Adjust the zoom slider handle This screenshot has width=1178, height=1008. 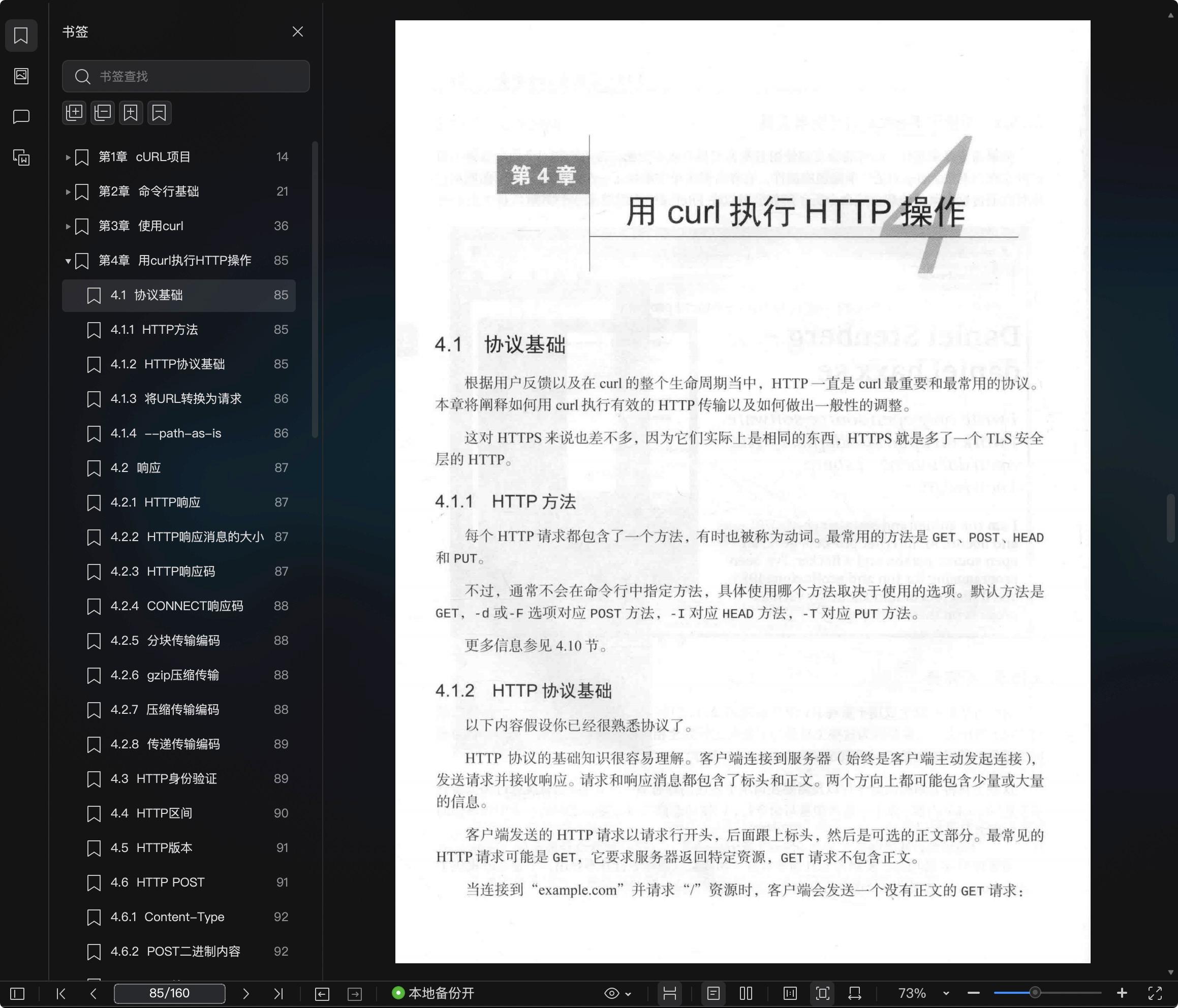click(x=1035, y=993)
